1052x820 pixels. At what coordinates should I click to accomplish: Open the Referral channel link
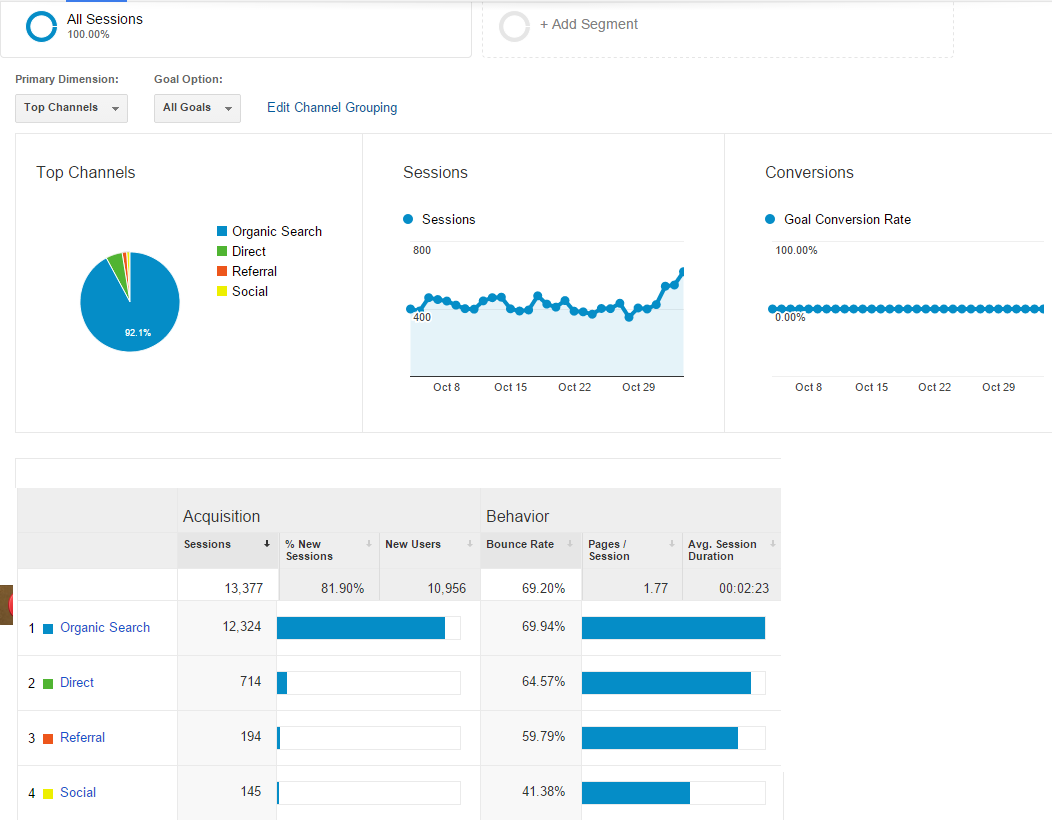coord(83,737)
